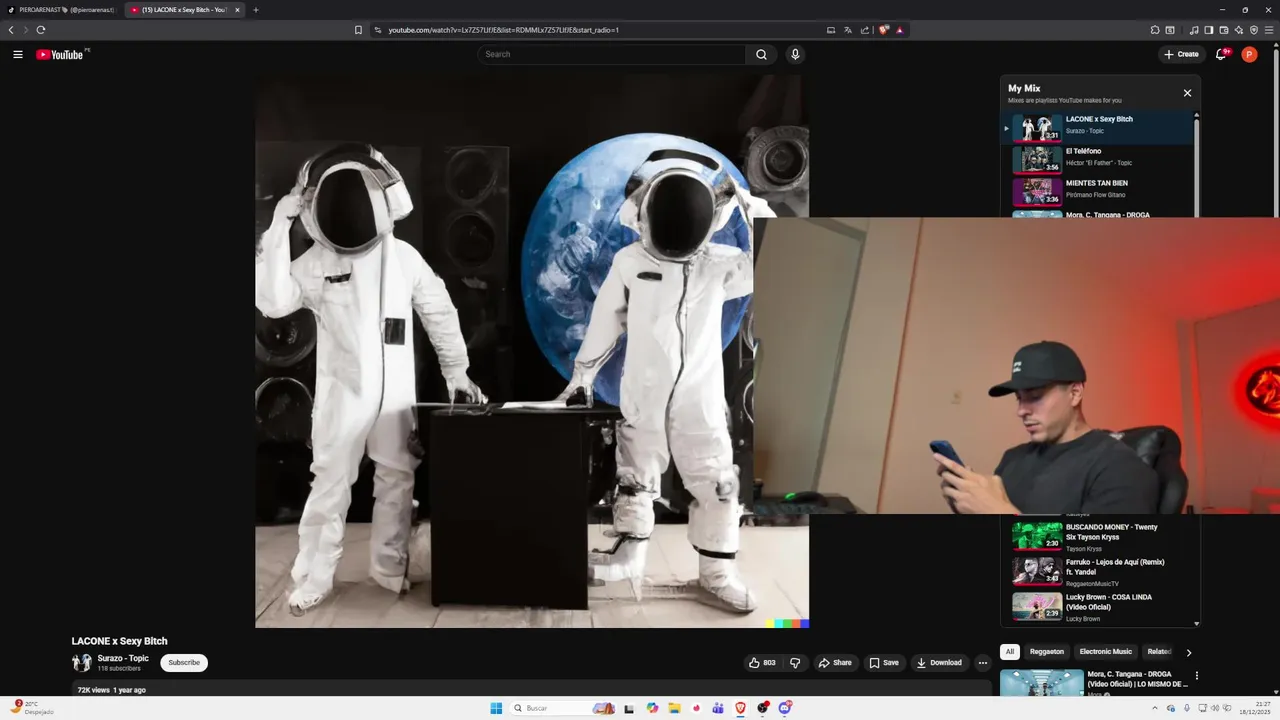
Task: Open the Windows Start menu
Action: point(496,708)
